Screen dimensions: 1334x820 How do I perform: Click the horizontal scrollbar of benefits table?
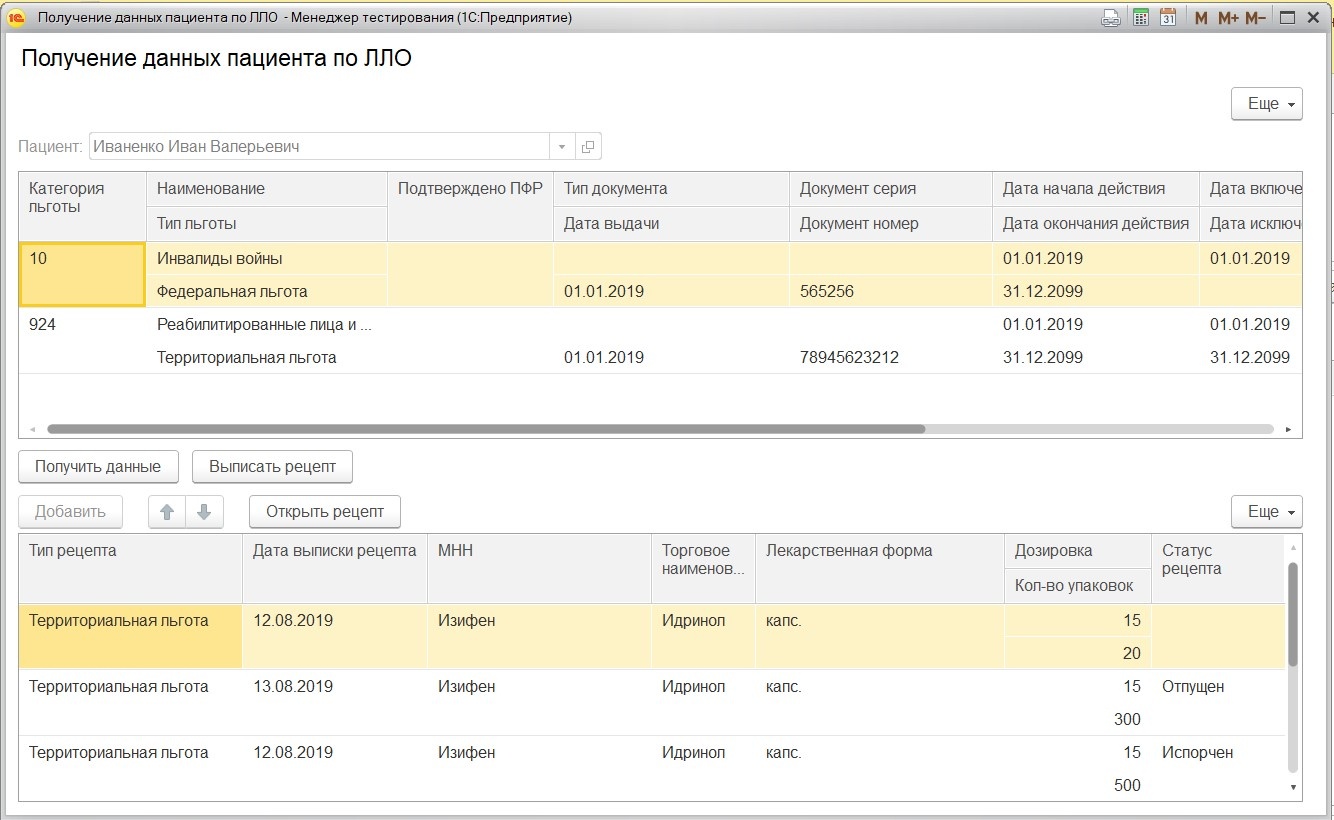point(485,429)
